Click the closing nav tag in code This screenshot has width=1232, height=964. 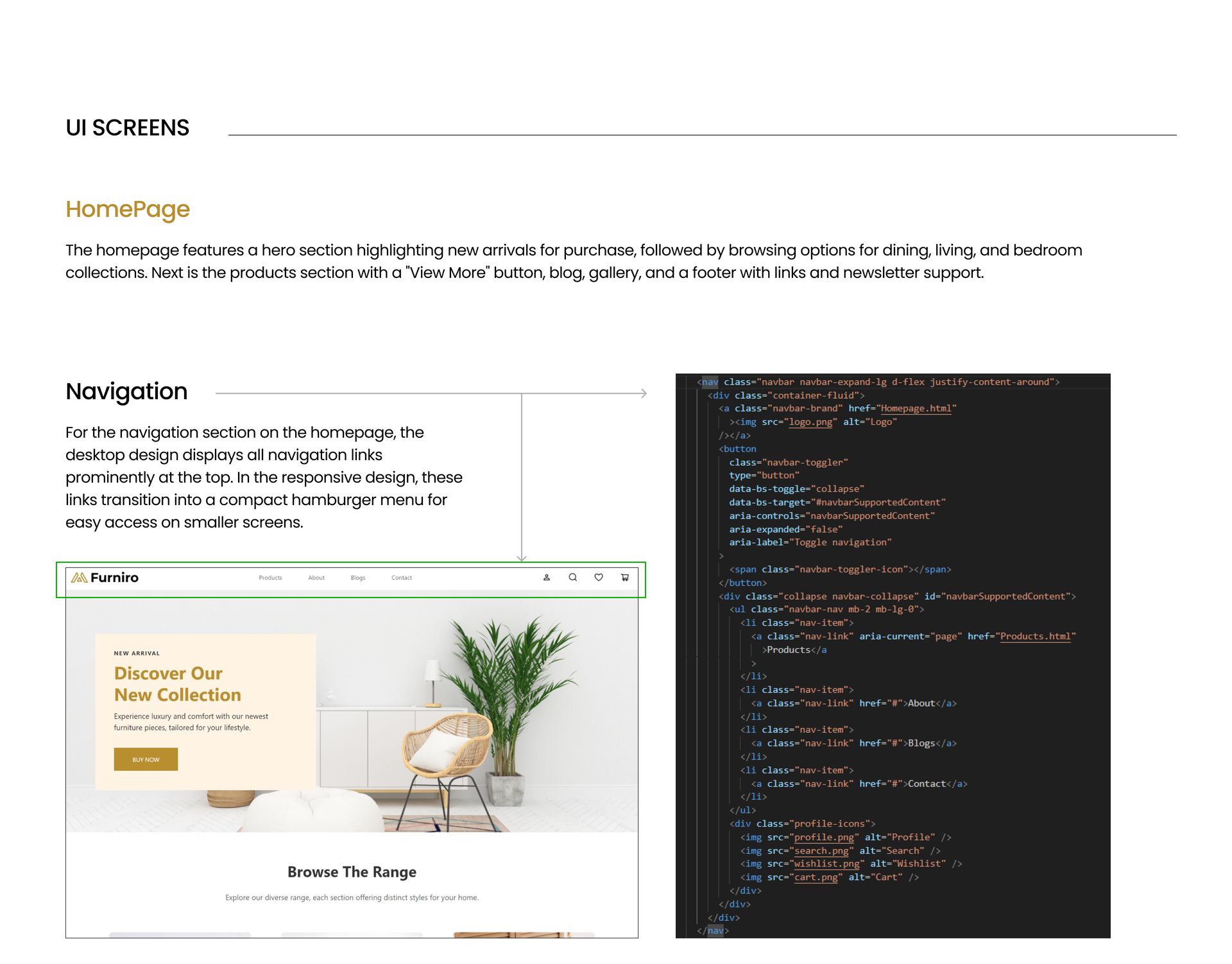click(713, 931)
